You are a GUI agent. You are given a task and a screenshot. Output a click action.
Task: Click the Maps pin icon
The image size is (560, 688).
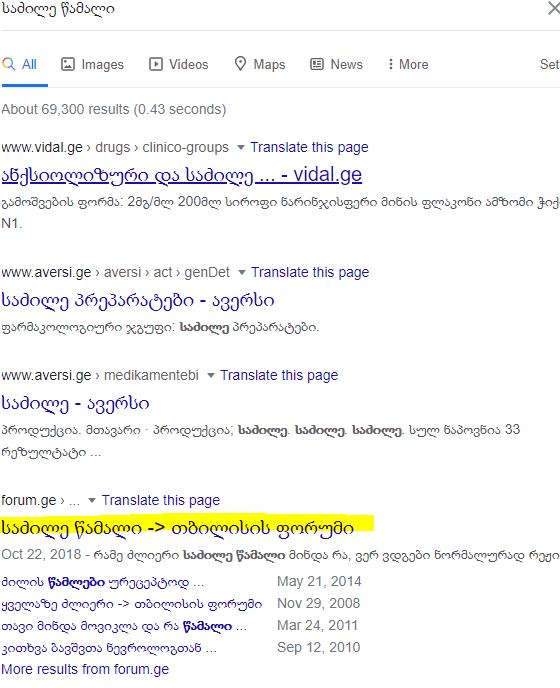[x=240, y=64]
